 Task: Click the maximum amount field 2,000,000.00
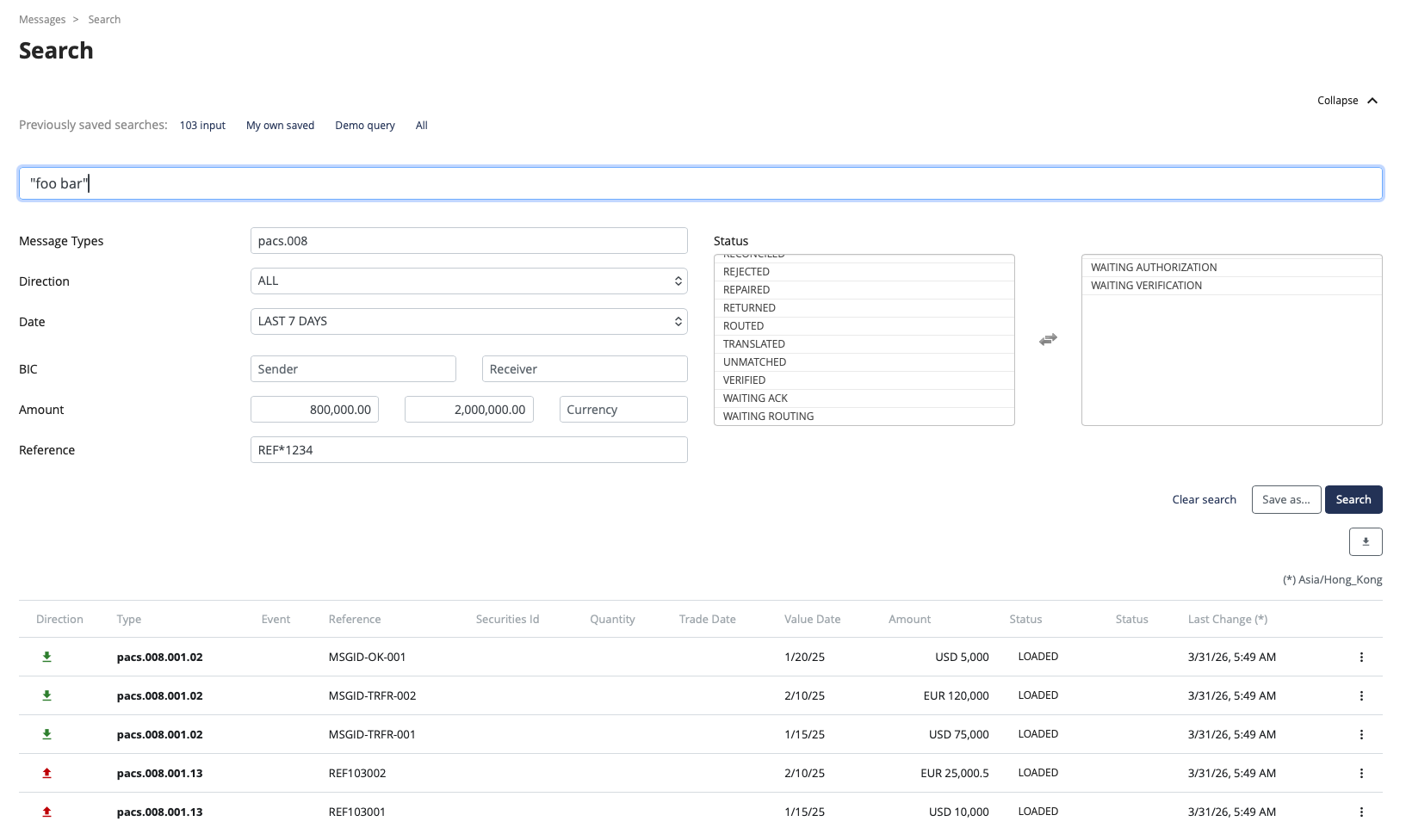(469, 410)
